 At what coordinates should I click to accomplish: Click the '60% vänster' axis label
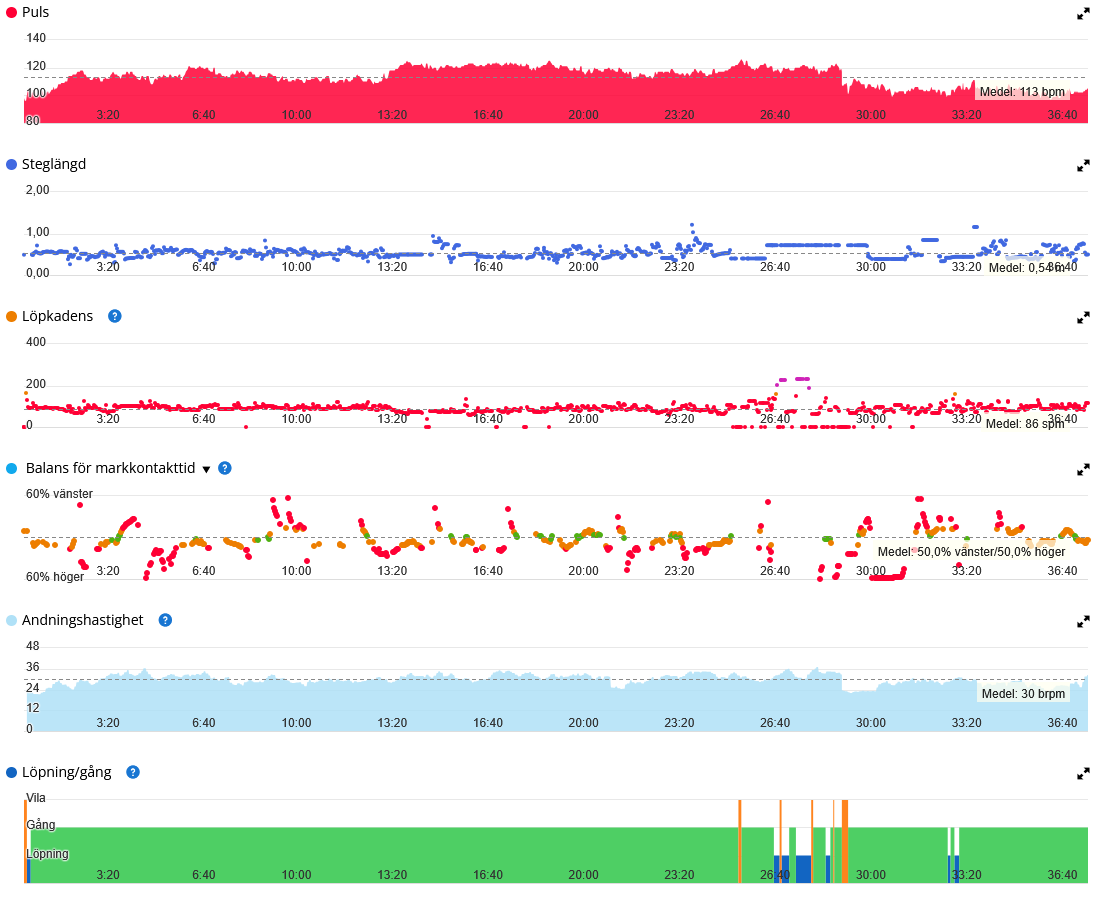[59, 494]
